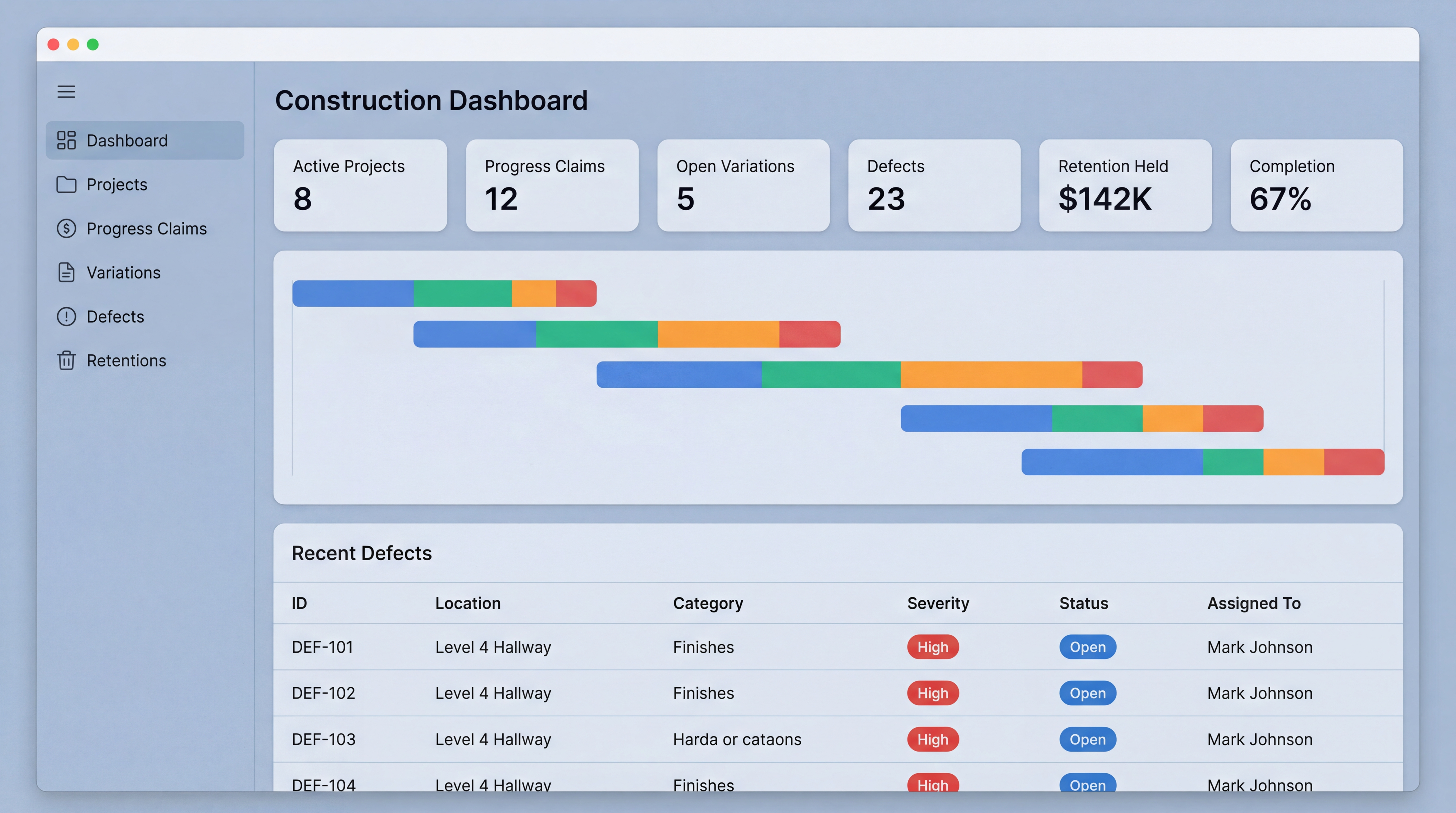The height and width of the screenshot is (813, 1456).
Task: Open the Retention Held $142K card
Action: pyautogui.click(x=1125, y=186)
